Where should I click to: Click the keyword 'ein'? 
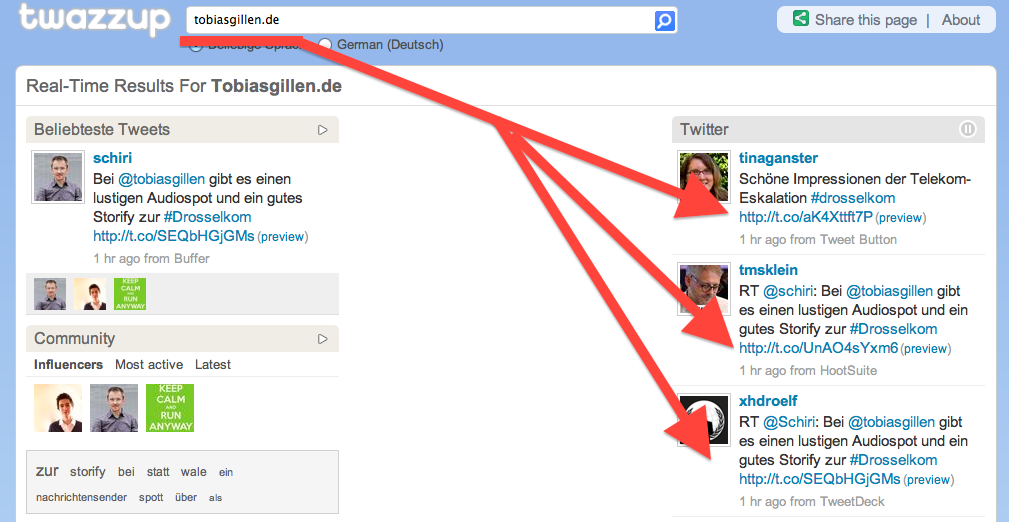(226, 473)
